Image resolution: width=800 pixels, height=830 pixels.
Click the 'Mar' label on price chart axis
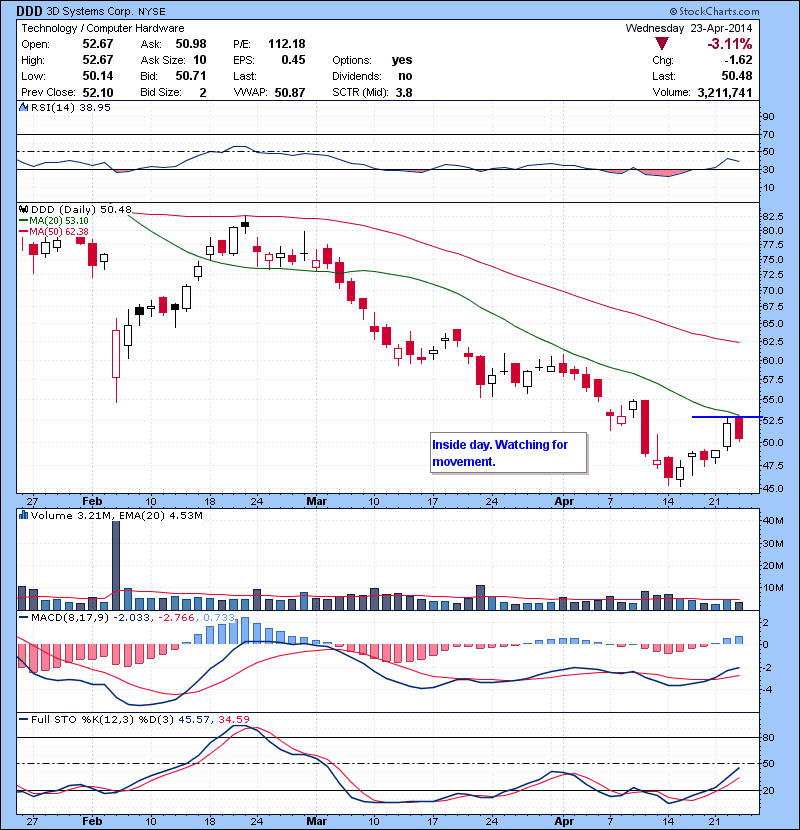[x=316, y=501]
